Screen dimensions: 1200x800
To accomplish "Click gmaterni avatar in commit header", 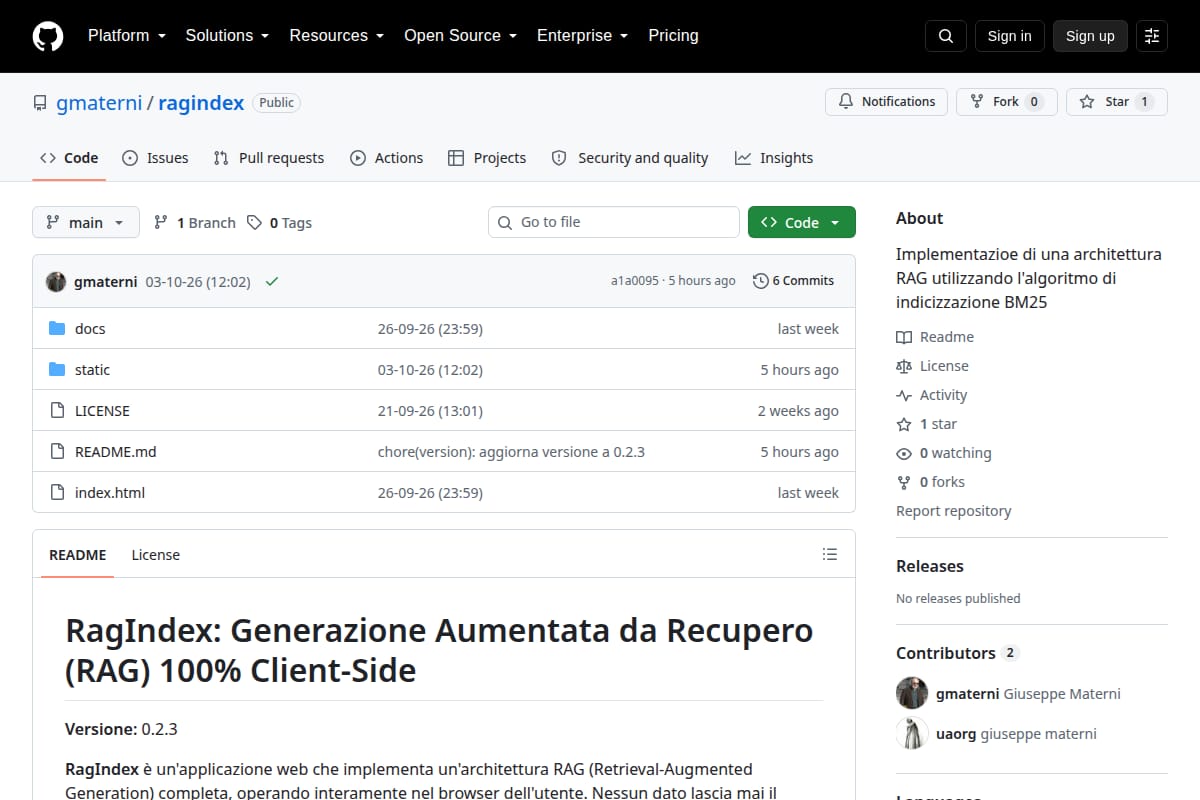I will point(56,281).
